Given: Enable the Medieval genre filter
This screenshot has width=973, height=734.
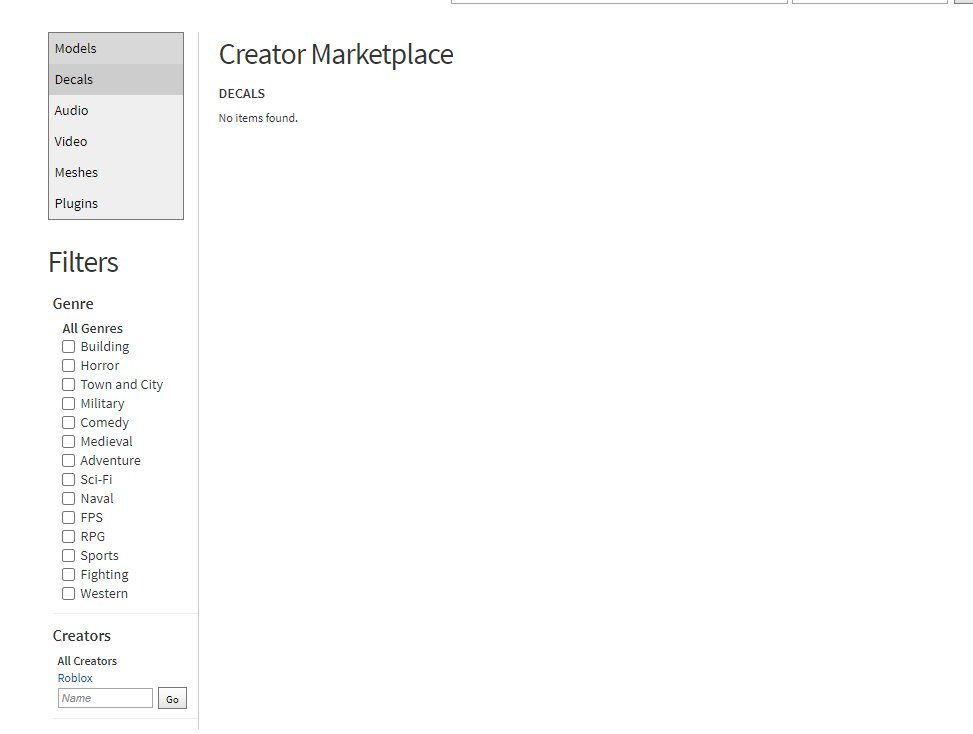Looking at the screenshot, I should (68, 441).
